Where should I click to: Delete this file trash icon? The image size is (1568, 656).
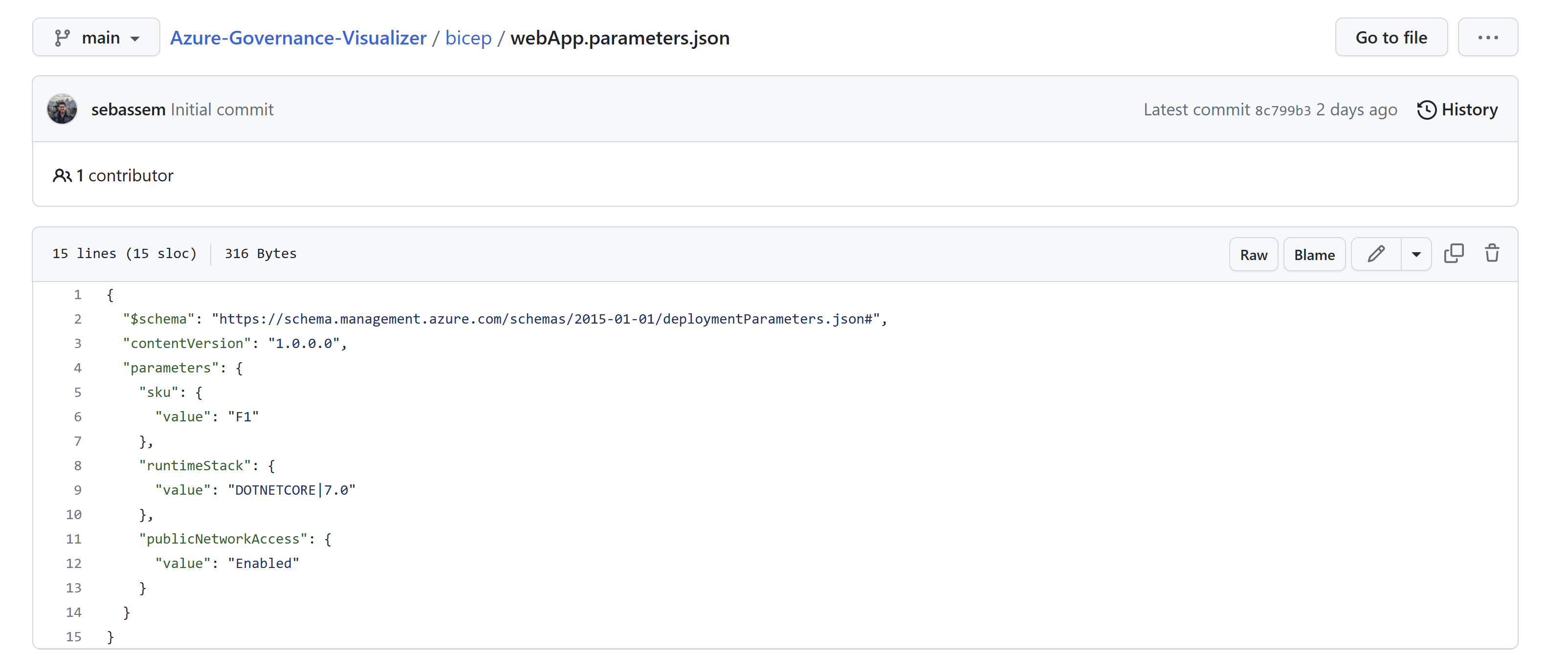coord(1491,254)
